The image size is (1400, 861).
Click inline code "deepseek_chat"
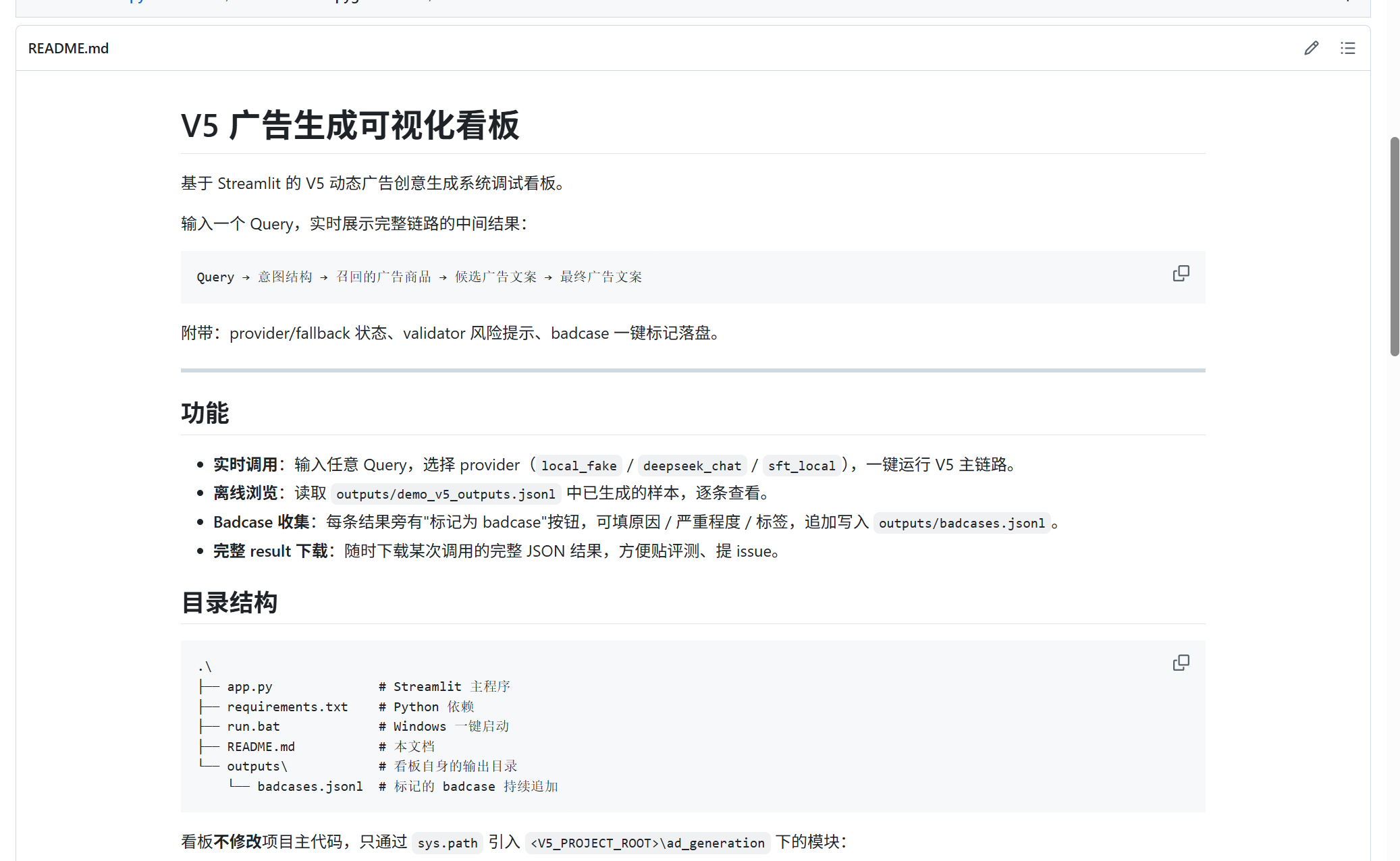pyautogui.click(x=692, y=466)
